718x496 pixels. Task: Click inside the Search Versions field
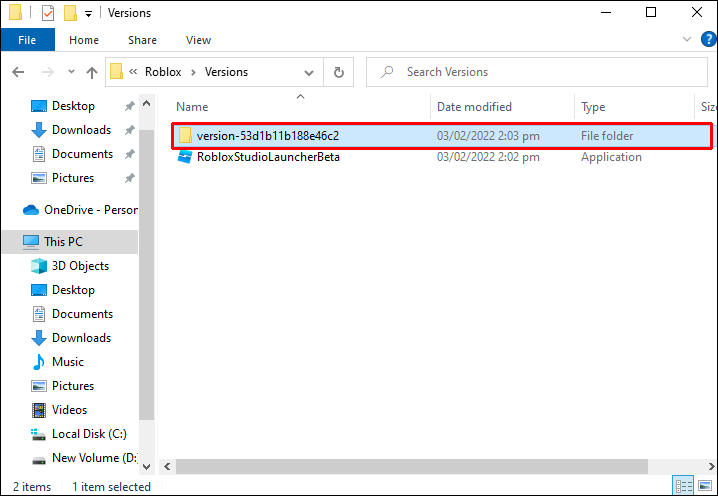[537, 72]
